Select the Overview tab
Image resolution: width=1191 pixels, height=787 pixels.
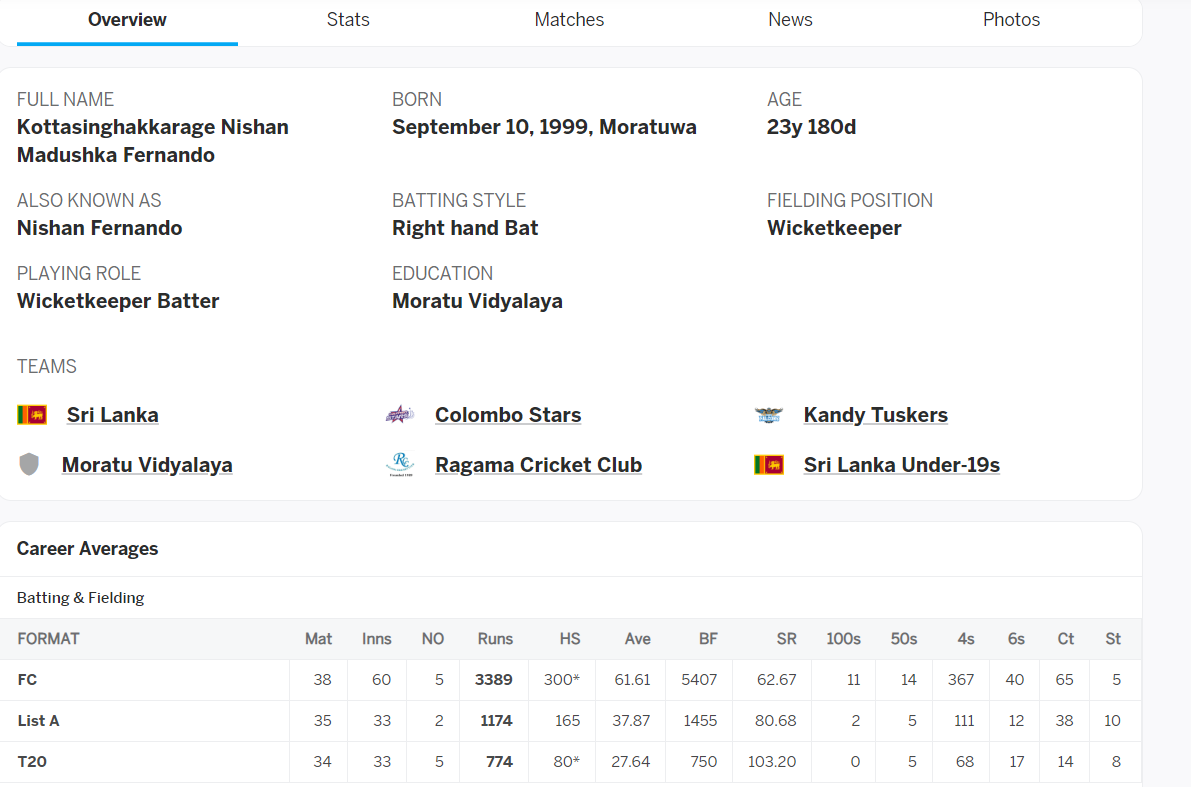pyautogui.click(x=127, y=20)
